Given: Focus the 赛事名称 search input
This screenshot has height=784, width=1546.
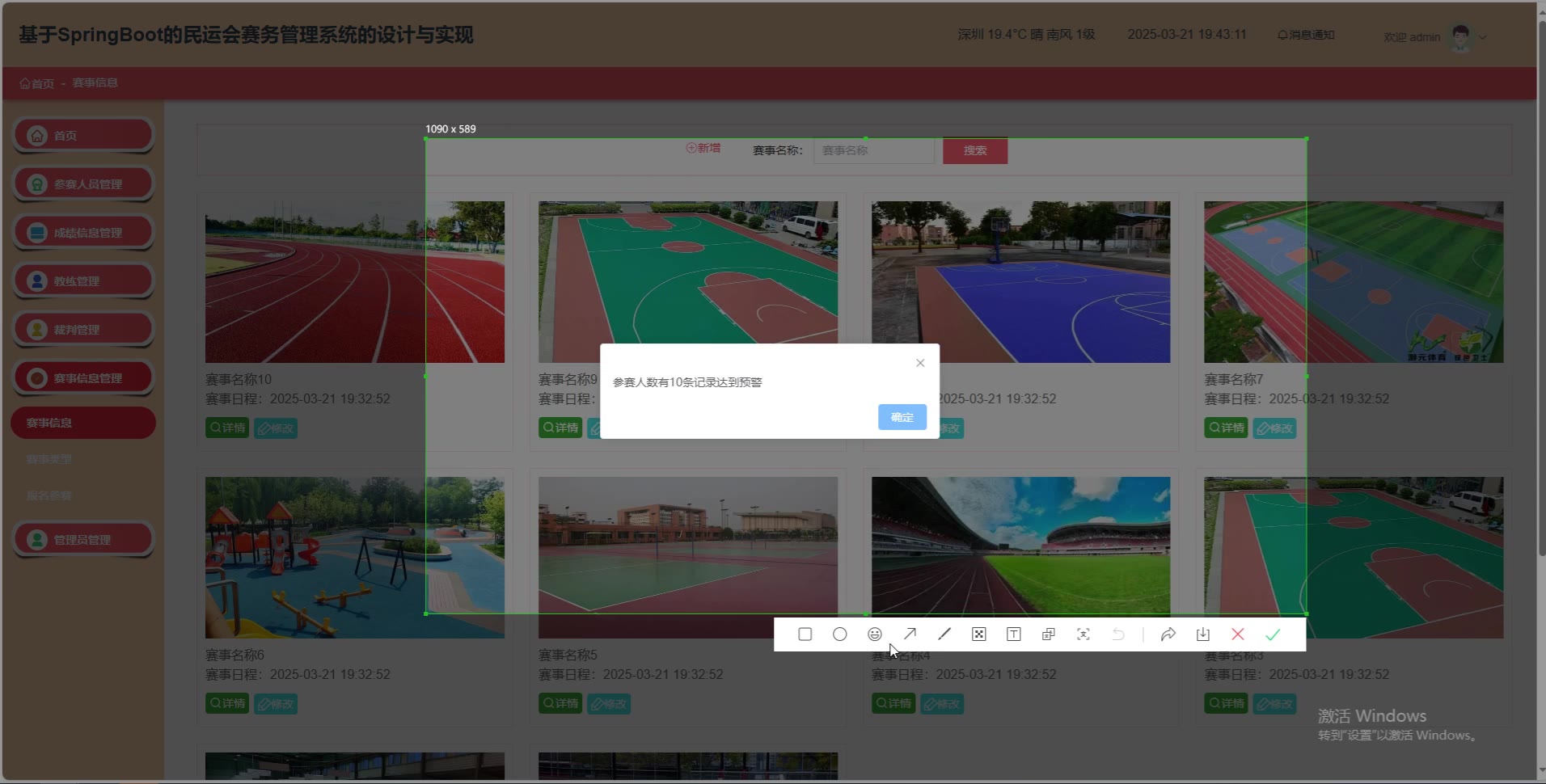Looking at the screenshot, I should [x=873, y=150].
